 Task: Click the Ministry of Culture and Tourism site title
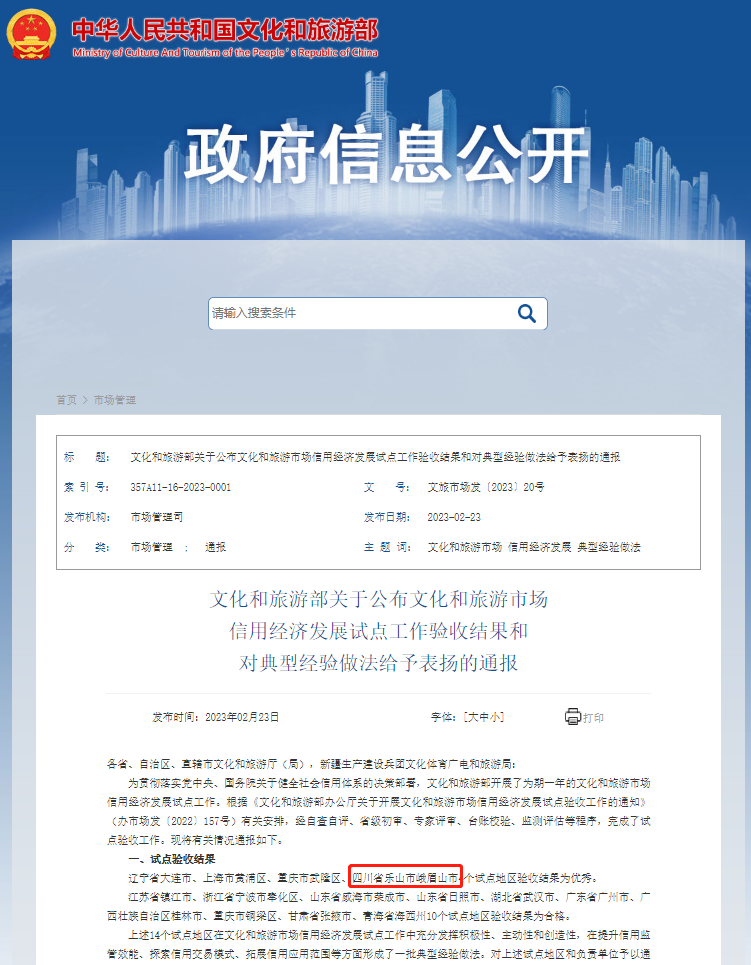225,37
